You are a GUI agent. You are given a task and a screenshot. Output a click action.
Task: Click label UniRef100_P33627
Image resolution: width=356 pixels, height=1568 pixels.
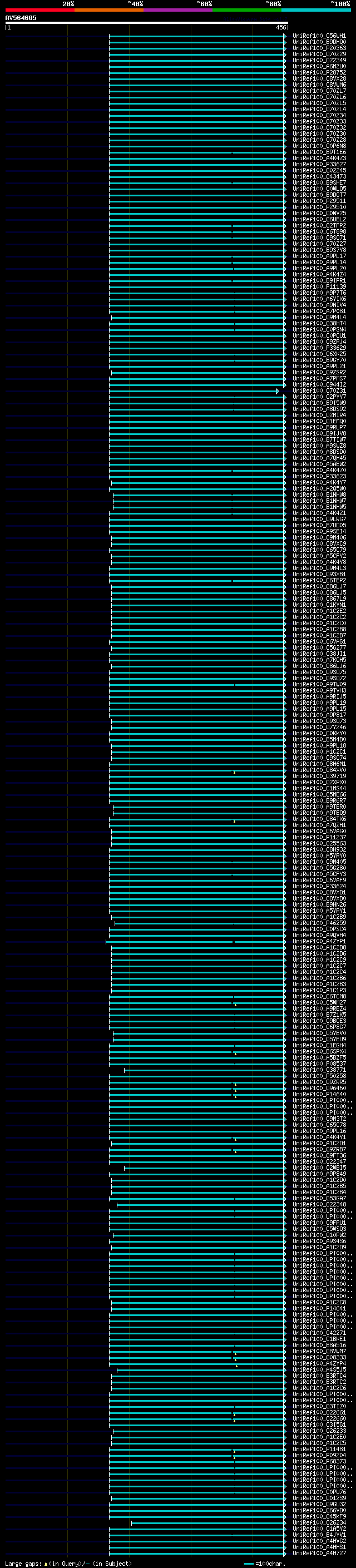319,164
